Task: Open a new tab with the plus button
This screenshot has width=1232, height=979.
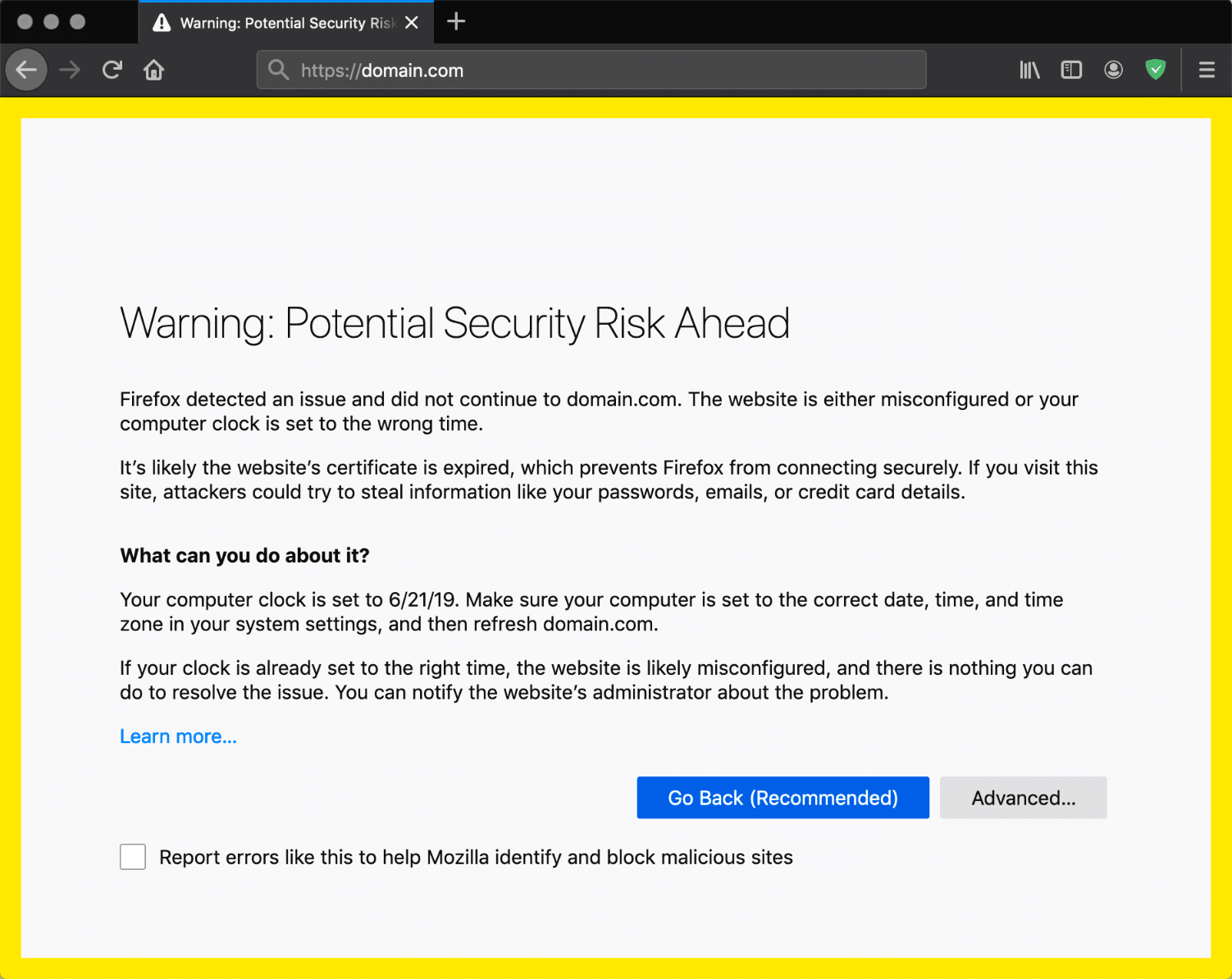Action: coord(456,22)
